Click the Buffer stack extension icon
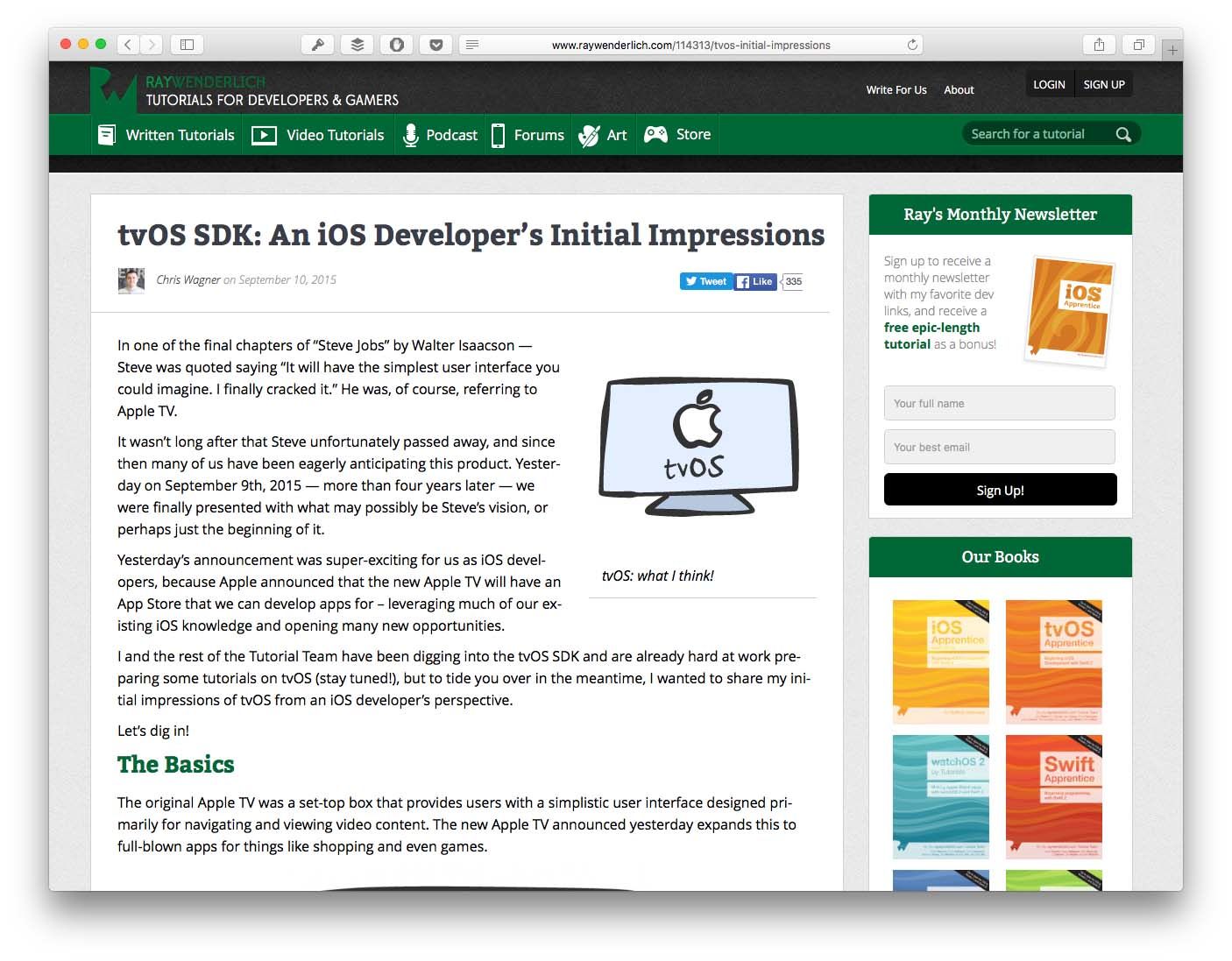 click(x=358, y=44)
